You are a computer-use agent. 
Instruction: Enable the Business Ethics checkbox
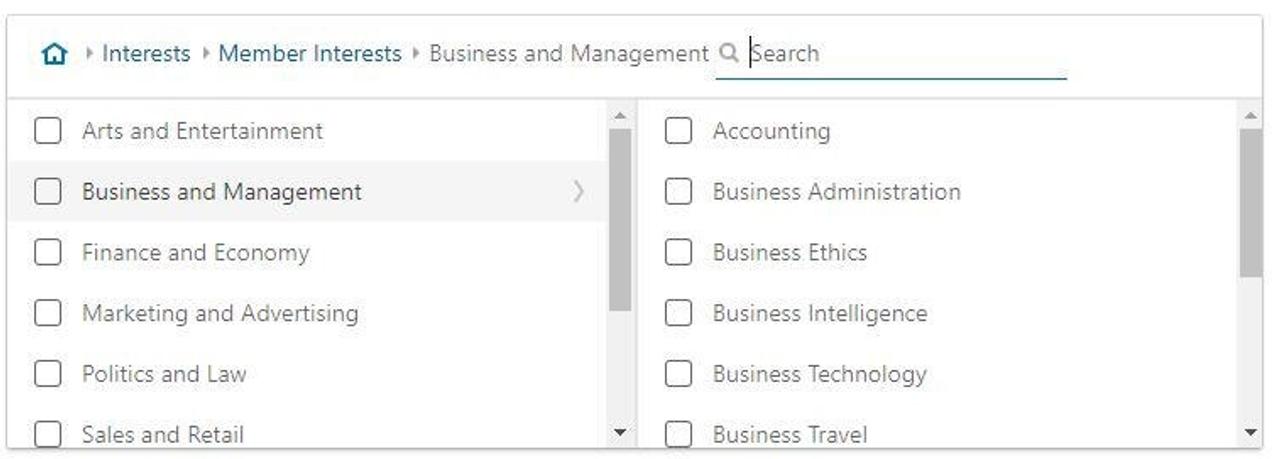click(x=678, y=253)
